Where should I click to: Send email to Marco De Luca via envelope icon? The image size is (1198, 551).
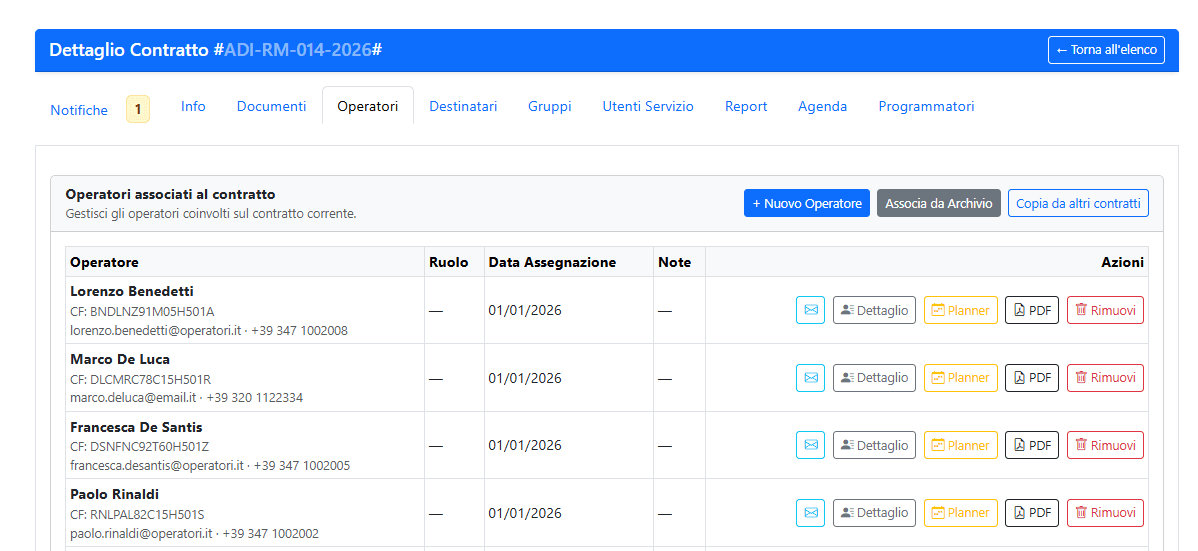click(x=810, y=378)
